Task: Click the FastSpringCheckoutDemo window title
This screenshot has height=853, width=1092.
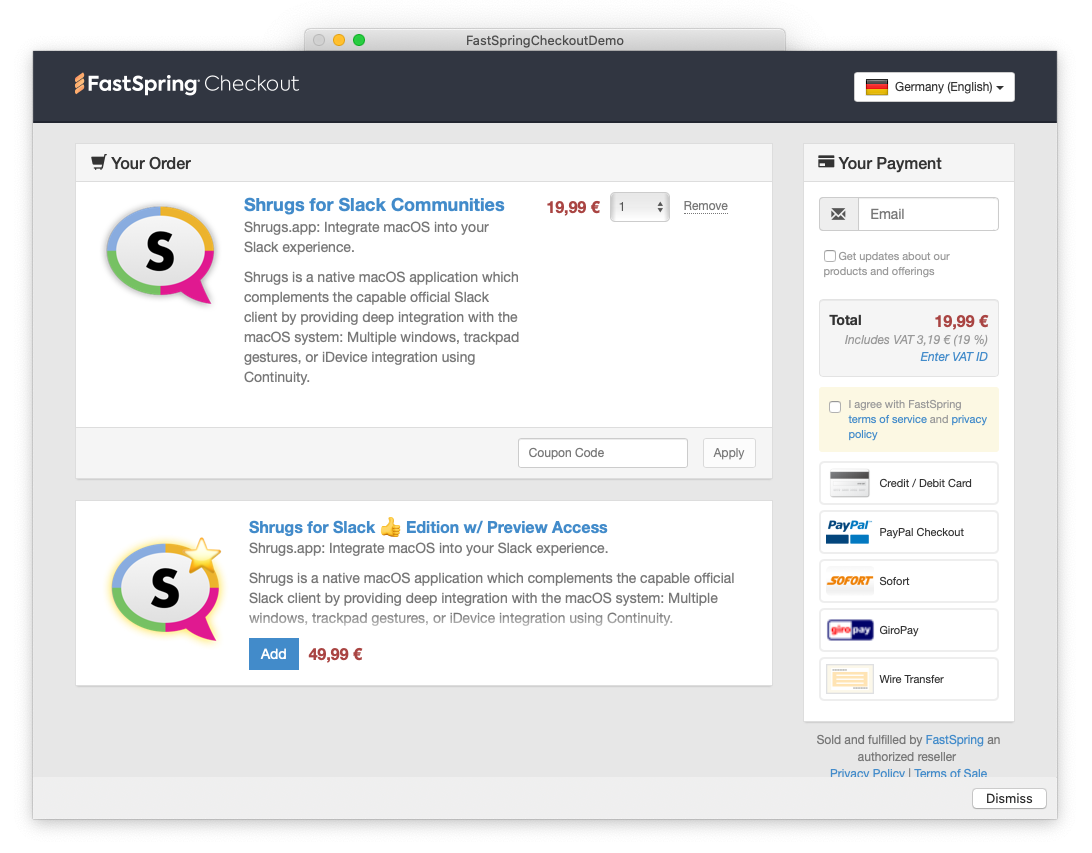Action: coord(545,40)
